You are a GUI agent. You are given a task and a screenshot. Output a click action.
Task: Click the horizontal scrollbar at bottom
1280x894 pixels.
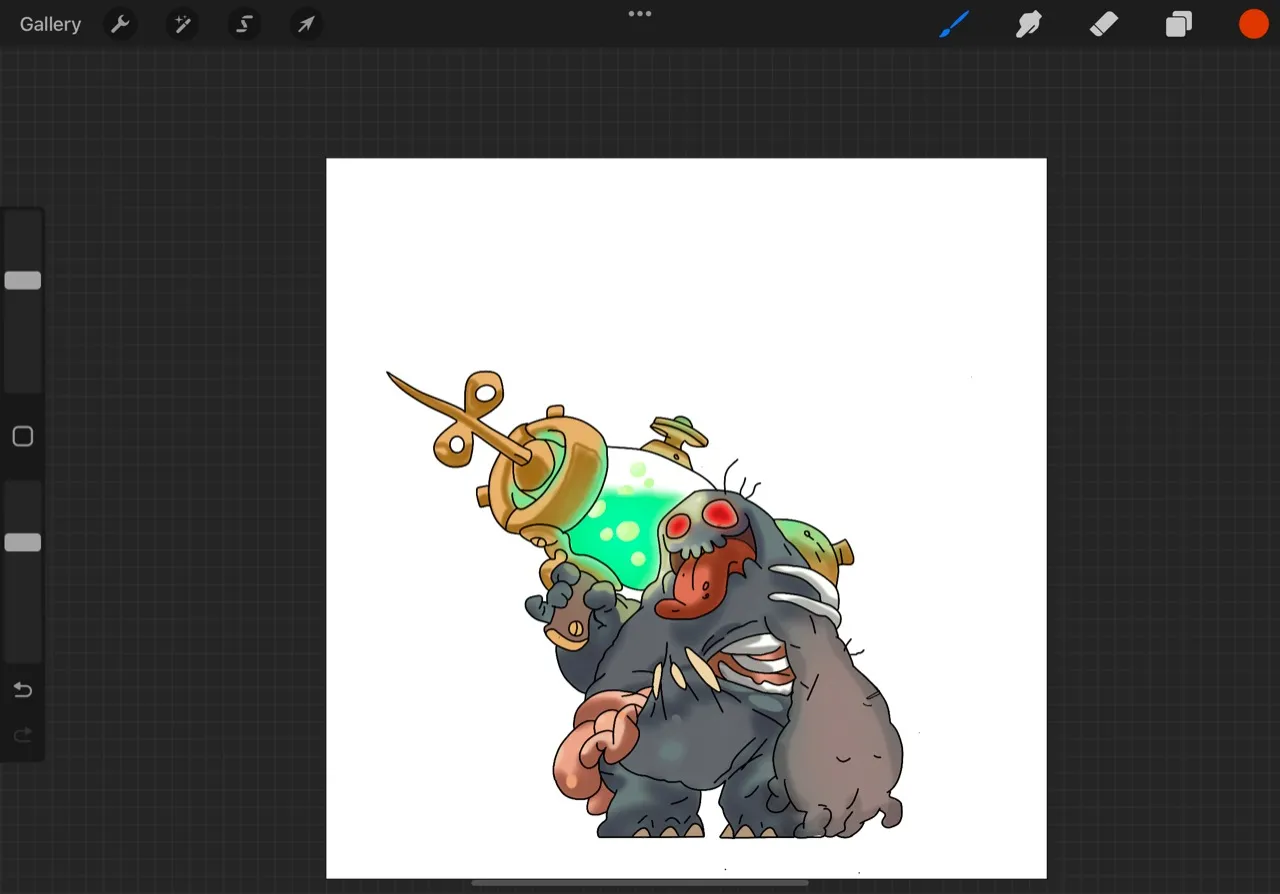tap(640, 883)
